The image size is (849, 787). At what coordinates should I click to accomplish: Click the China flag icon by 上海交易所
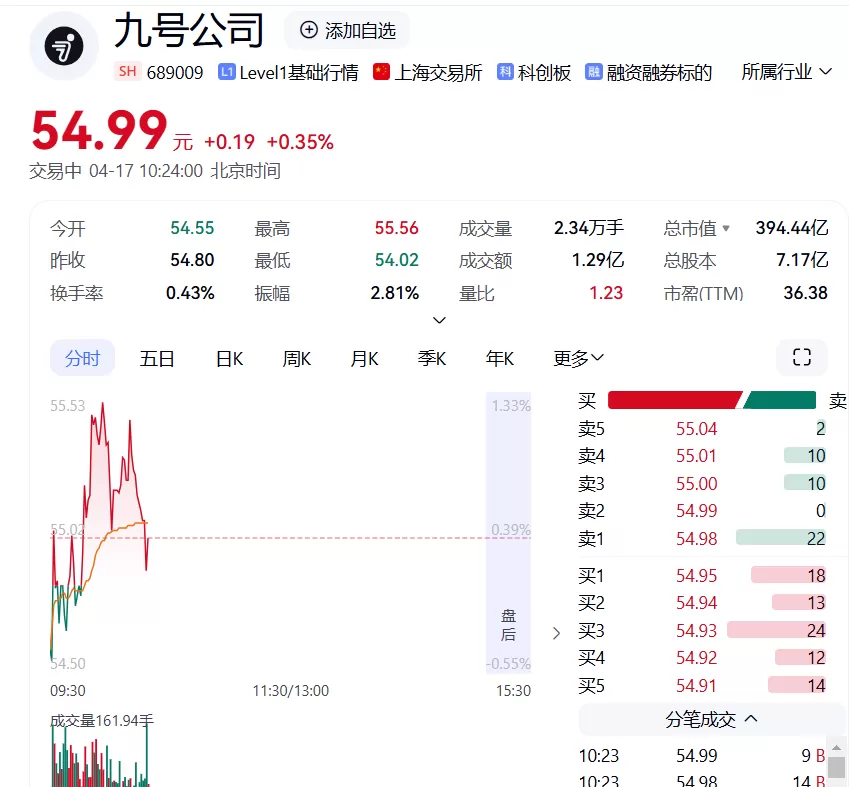pos(381,71)
